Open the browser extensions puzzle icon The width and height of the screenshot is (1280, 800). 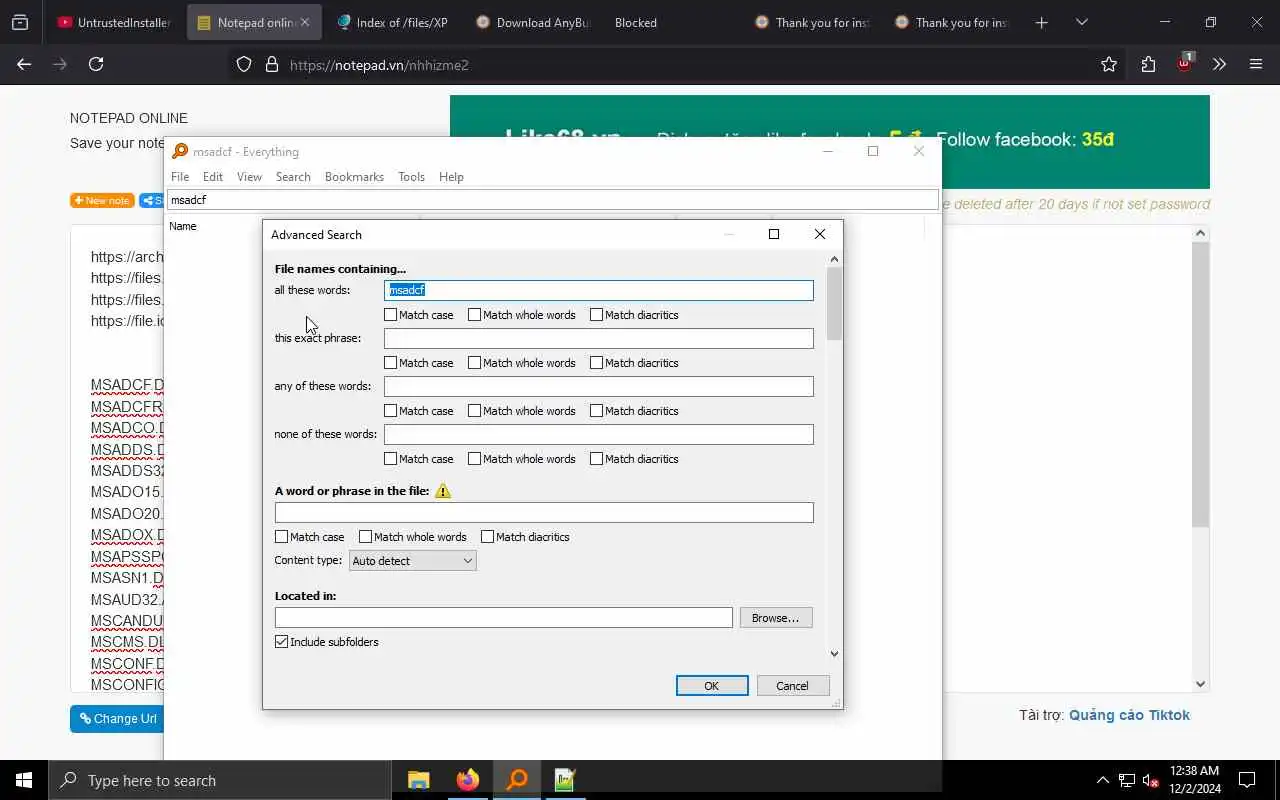(x=1148, y=64)
